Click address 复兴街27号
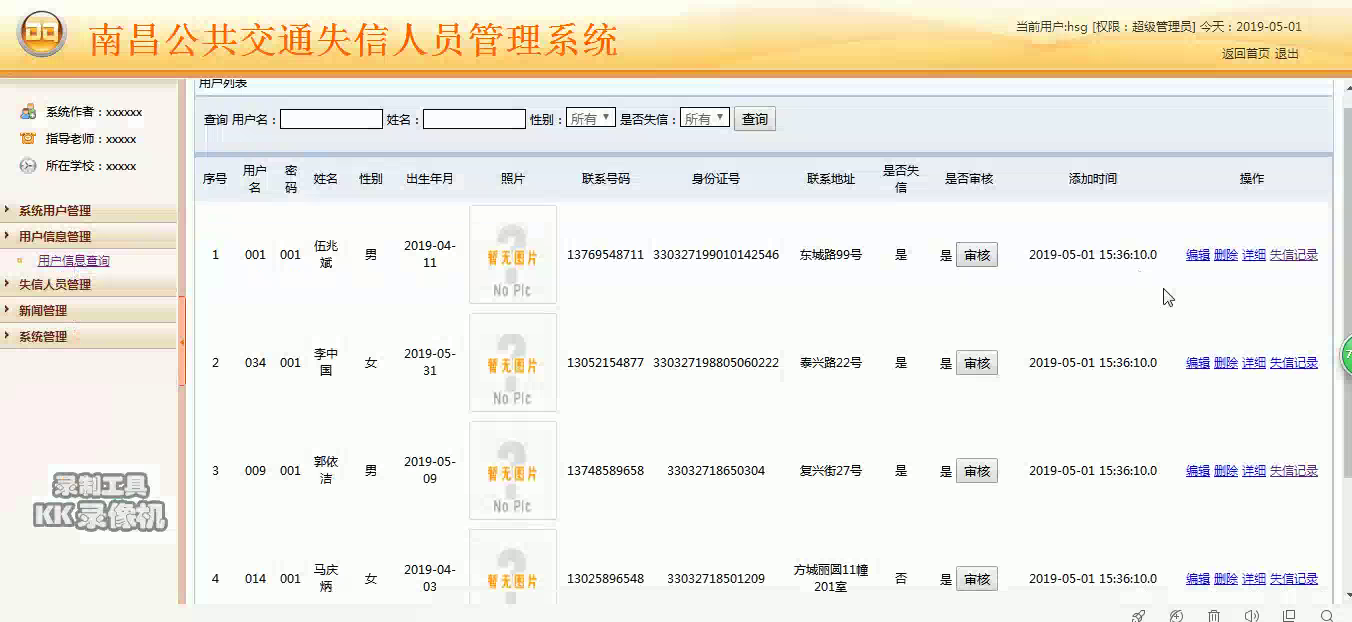 [x=831, y=471]
